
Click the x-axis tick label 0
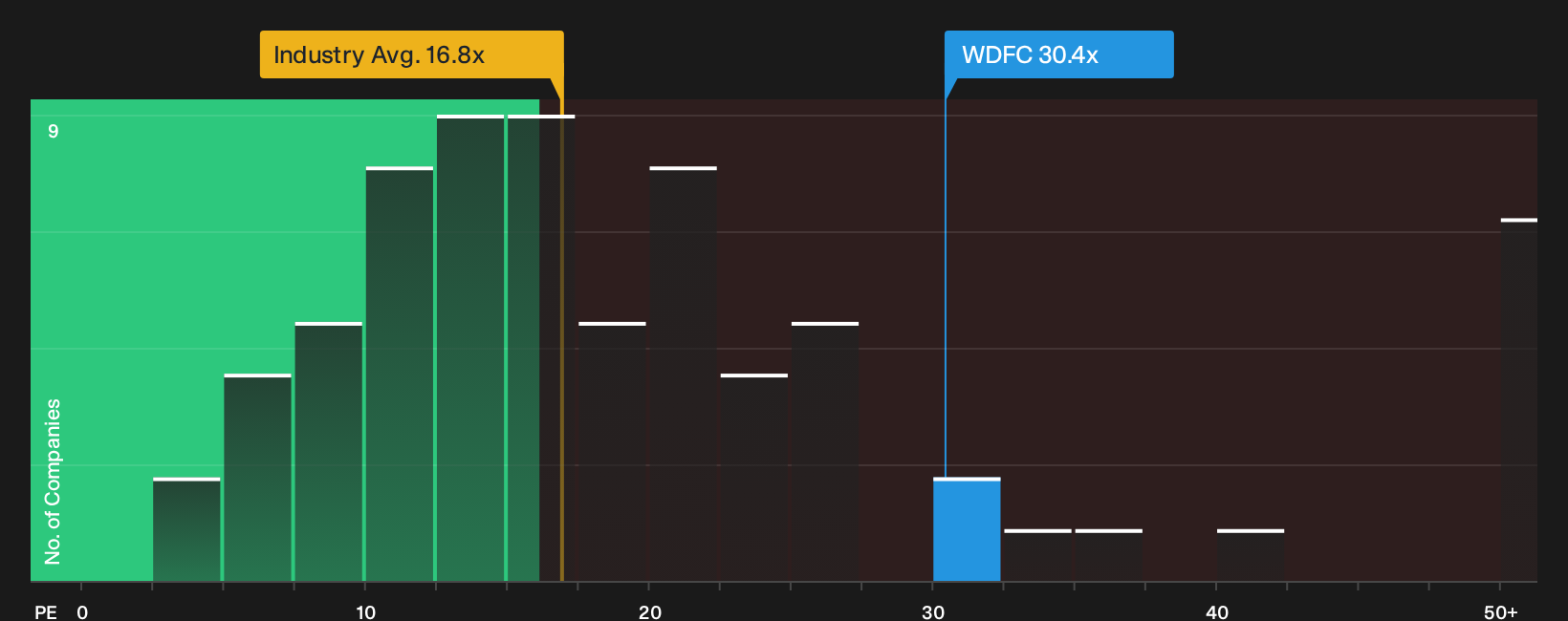pos(82,612)
